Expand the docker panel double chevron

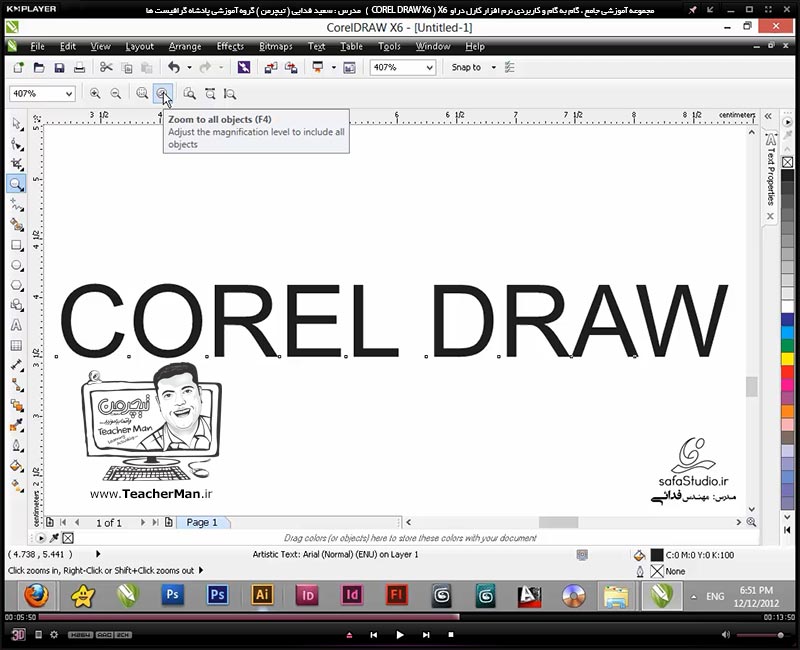(x=768, y=116)
